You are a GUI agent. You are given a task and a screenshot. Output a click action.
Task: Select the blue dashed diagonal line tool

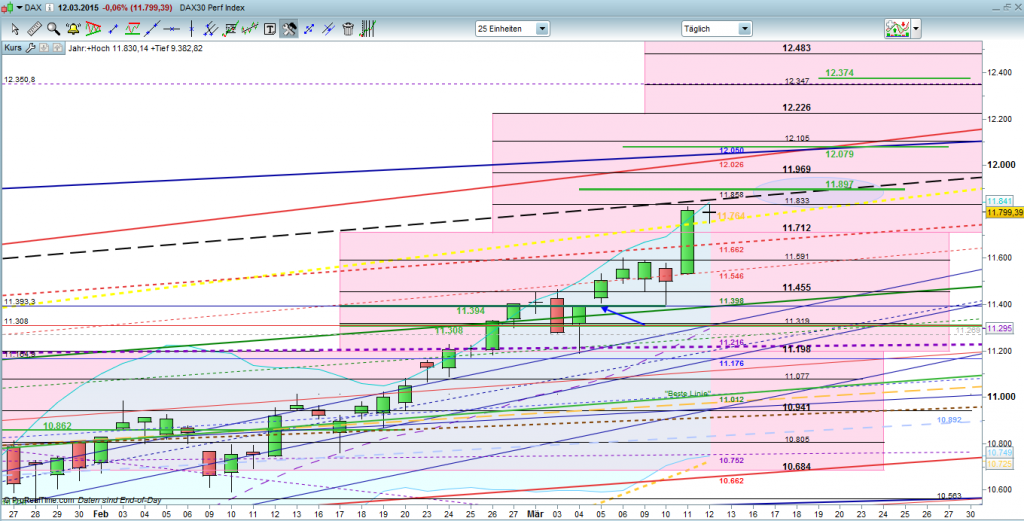click(309, 29)
